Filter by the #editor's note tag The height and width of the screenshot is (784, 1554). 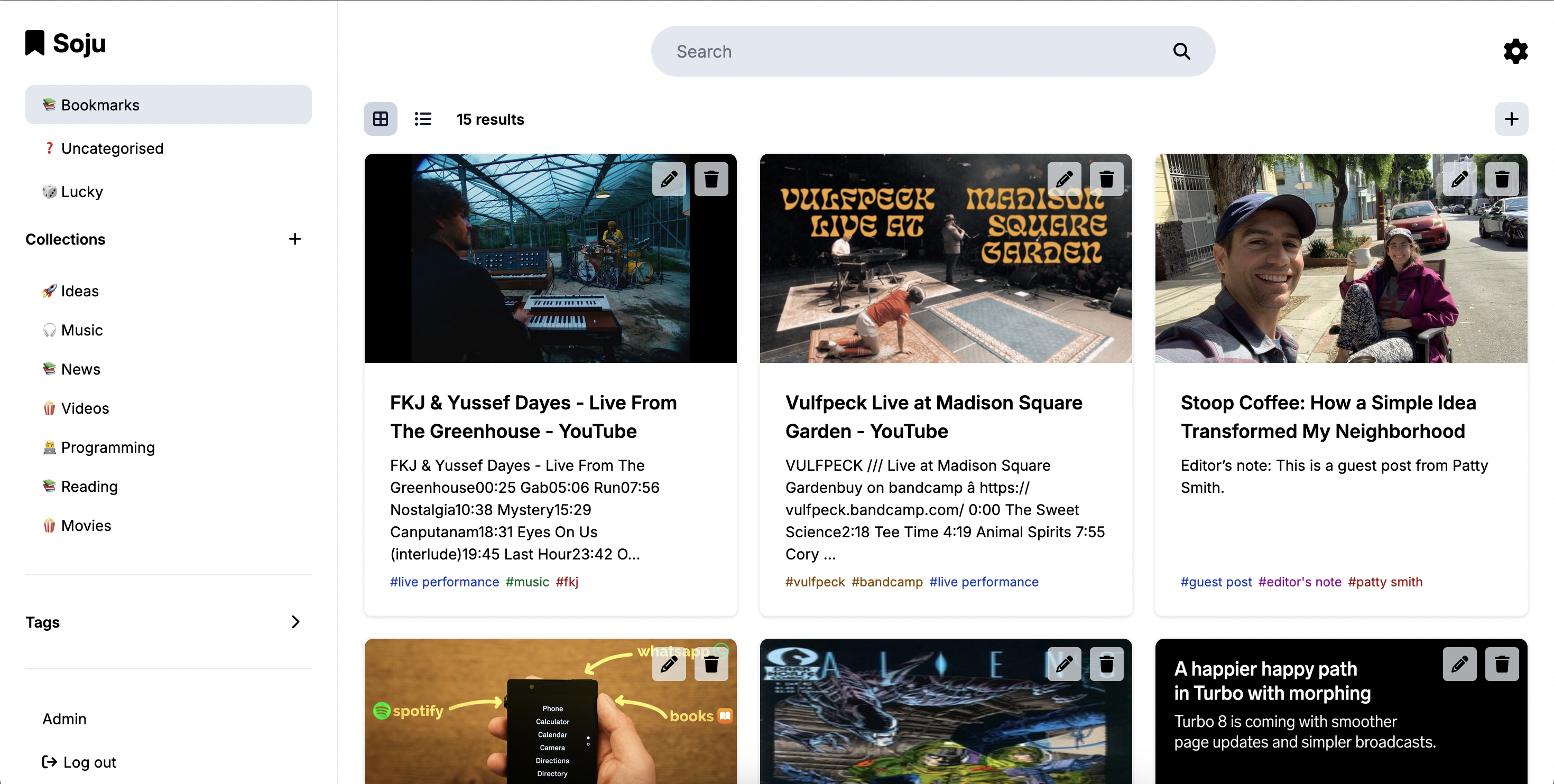[1300, 582]
